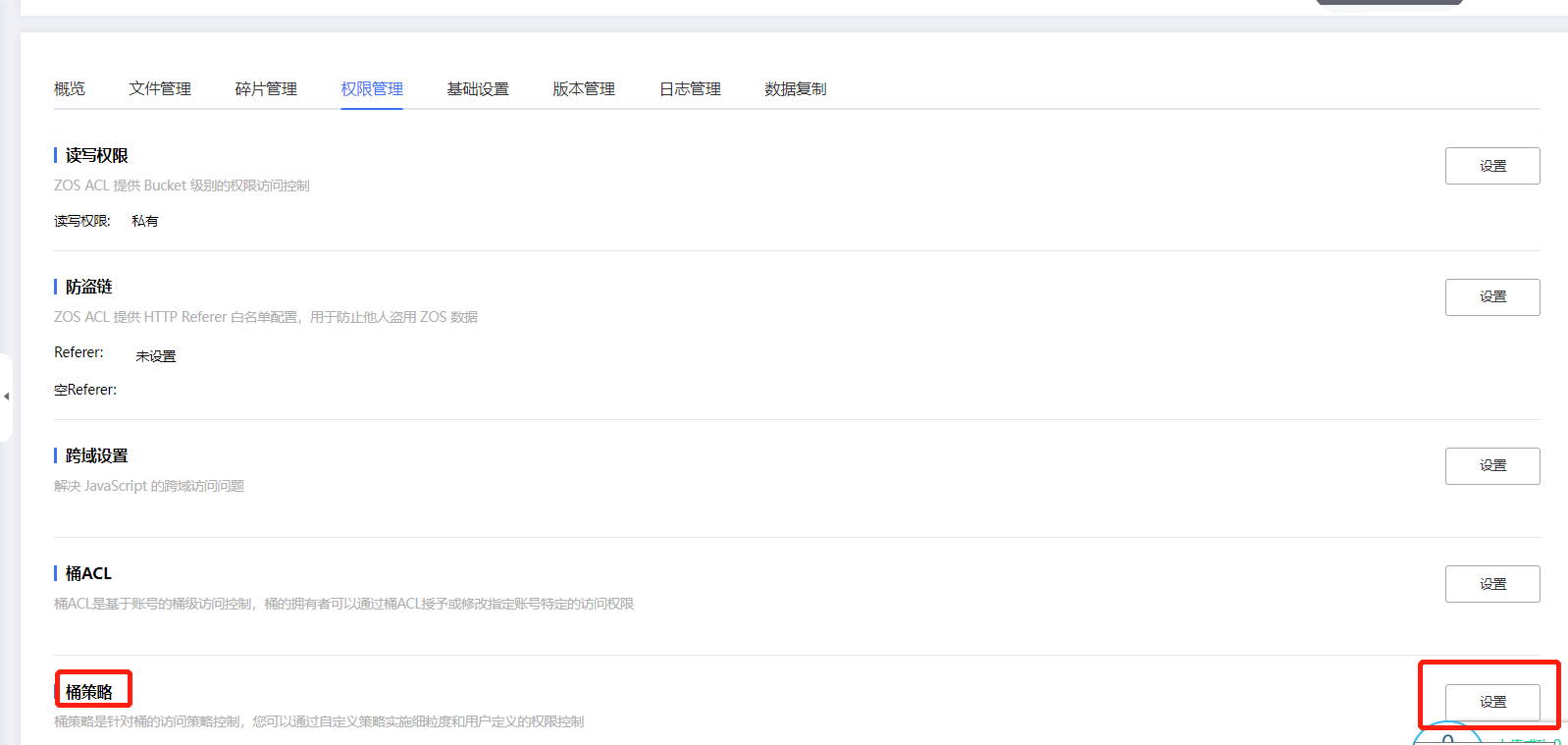The width and height of the screenshot is (1568, 745).
Task: Click the 桶ACL section heading
Action: pyautogui.click(x=88, y=574)
